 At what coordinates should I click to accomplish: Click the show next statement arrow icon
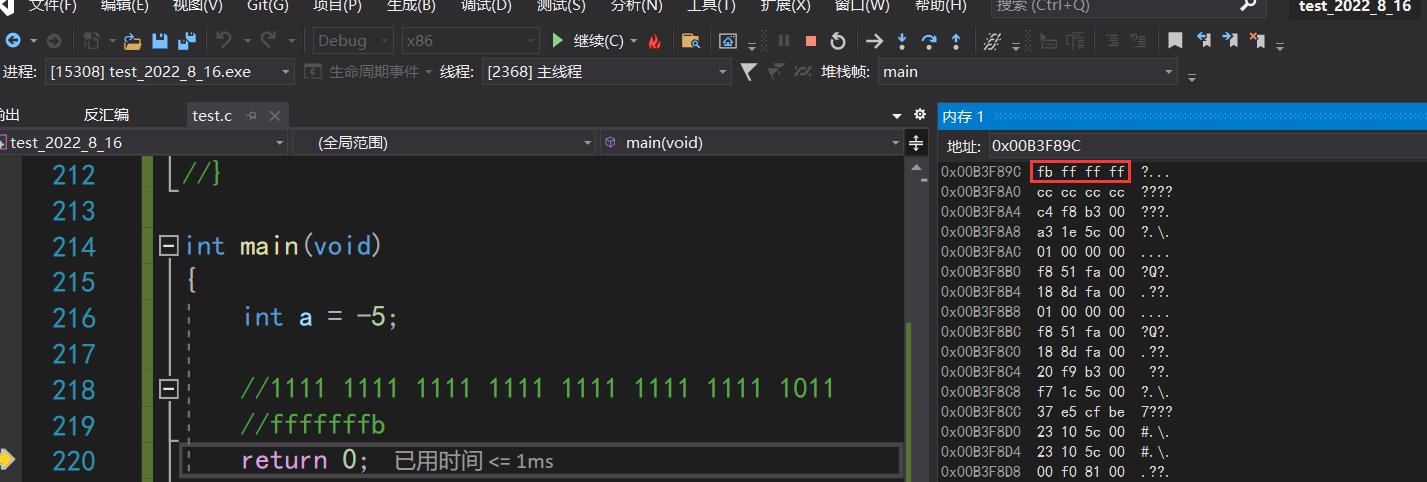click(x=874, y=41)
